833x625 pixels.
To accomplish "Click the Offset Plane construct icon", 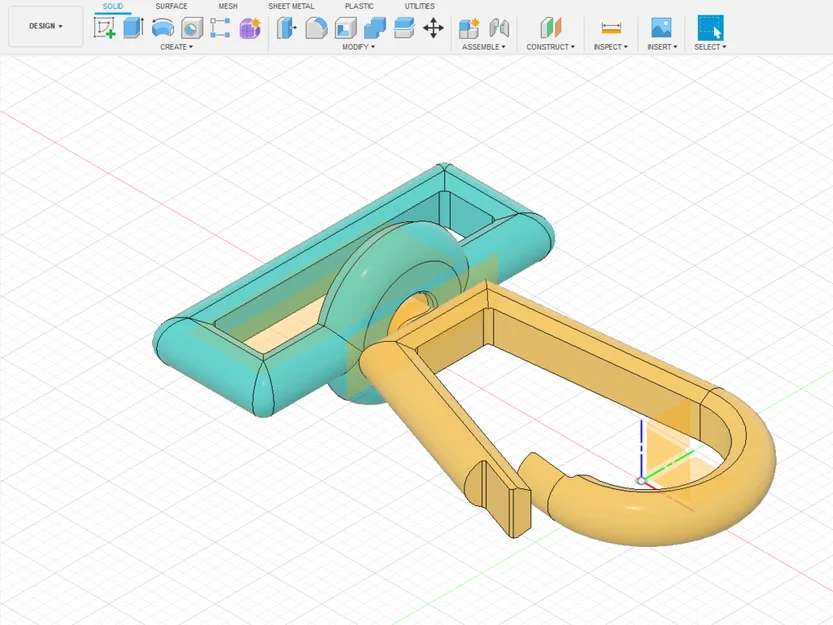I will (x=550, y=28).
